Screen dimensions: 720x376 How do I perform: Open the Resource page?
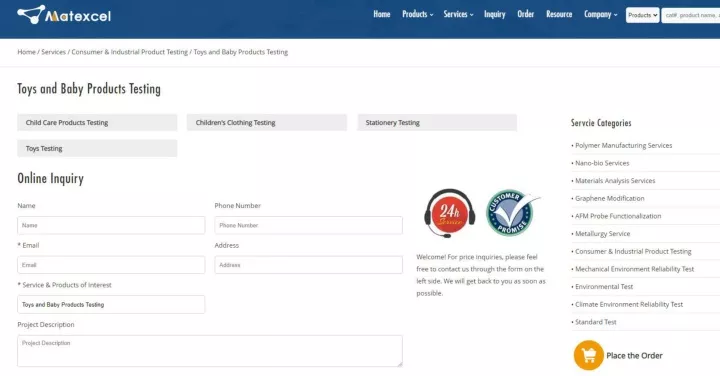(559, 14)
